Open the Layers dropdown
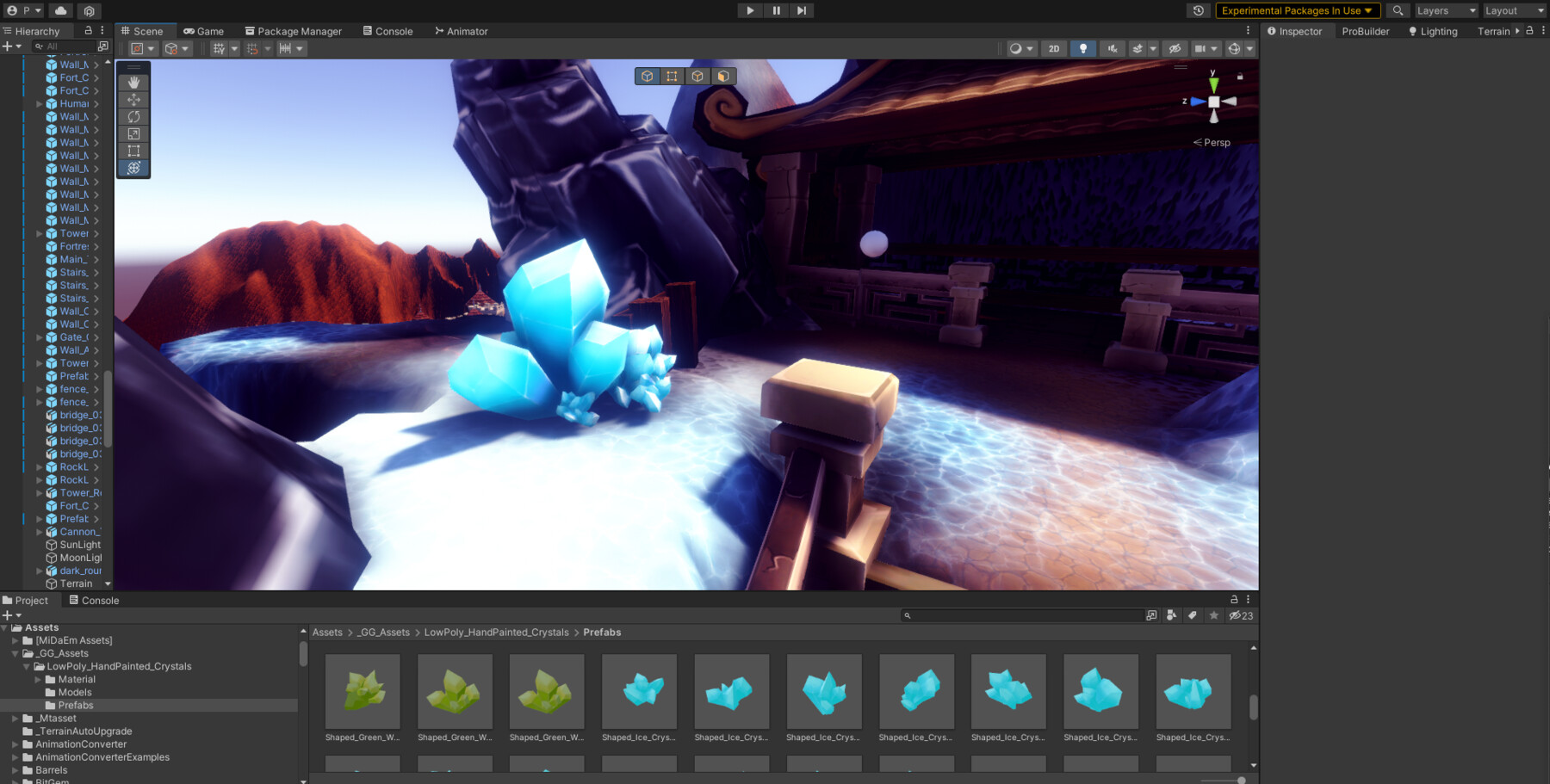The height and width of the screenshot is (784, 1550). 1445,11
